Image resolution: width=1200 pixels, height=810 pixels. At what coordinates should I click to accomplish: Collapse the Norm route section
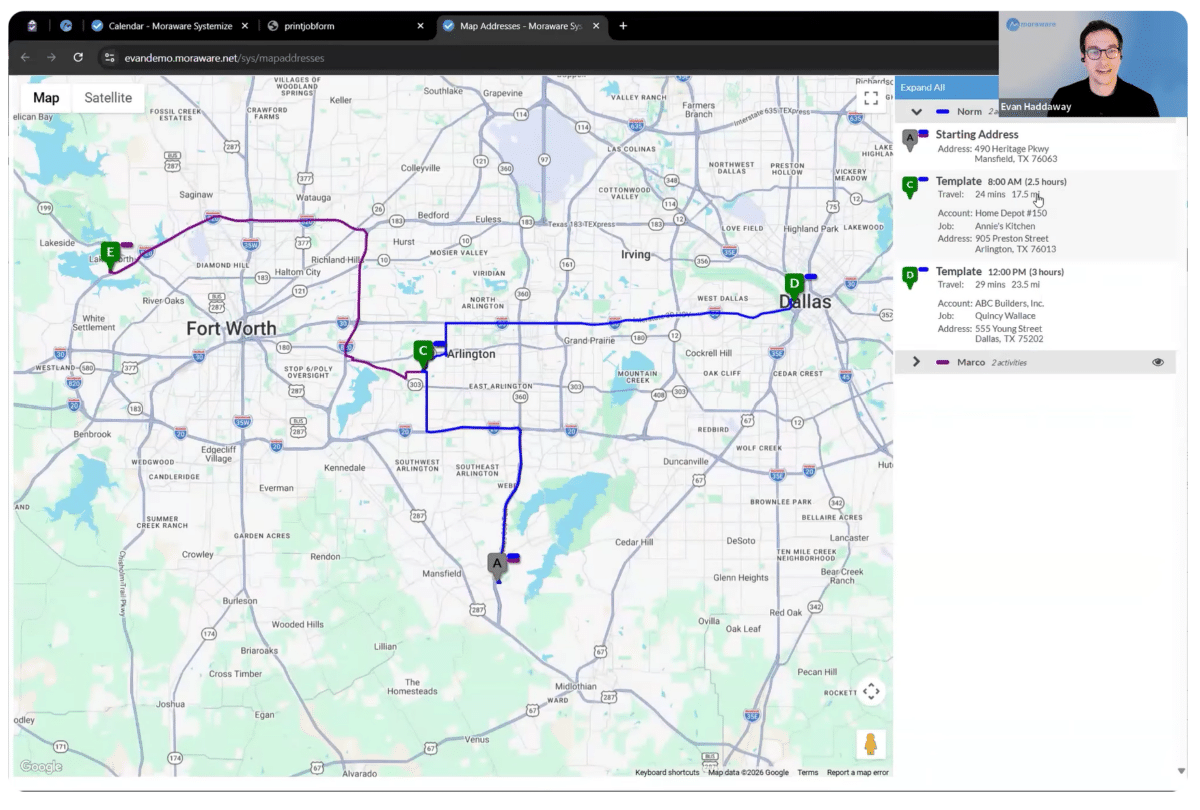tap(916, 111)
